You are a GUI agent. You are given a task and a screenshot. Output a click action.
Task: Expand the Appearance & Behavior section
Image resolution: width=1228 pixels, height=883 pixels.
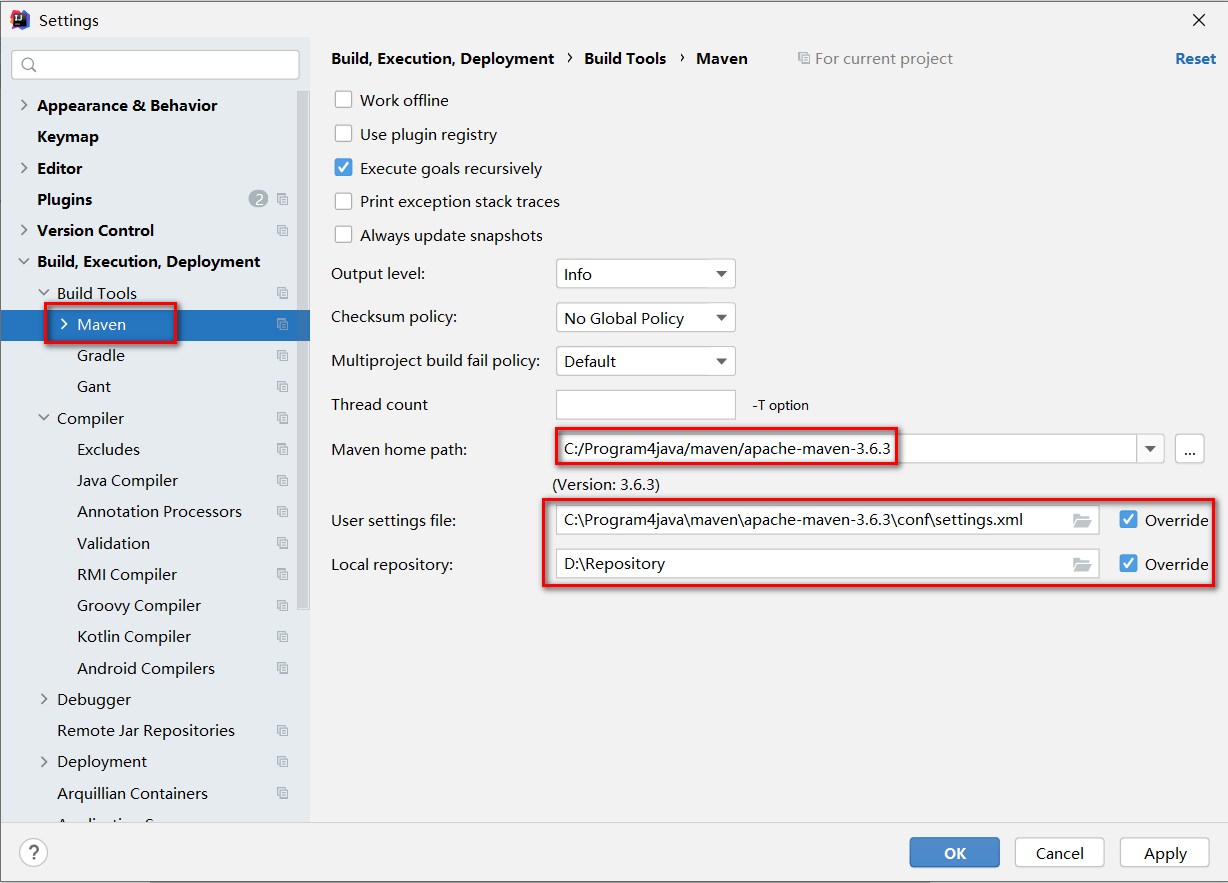tap(24, 105)
